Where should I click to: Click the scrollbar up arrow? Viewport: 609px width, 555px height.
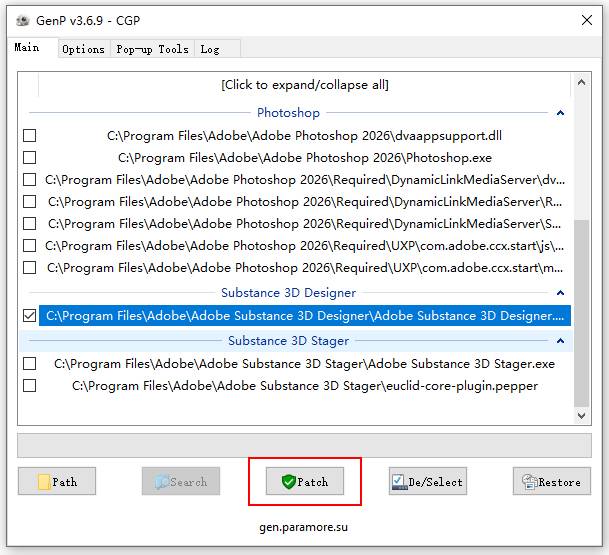point(581,82)
